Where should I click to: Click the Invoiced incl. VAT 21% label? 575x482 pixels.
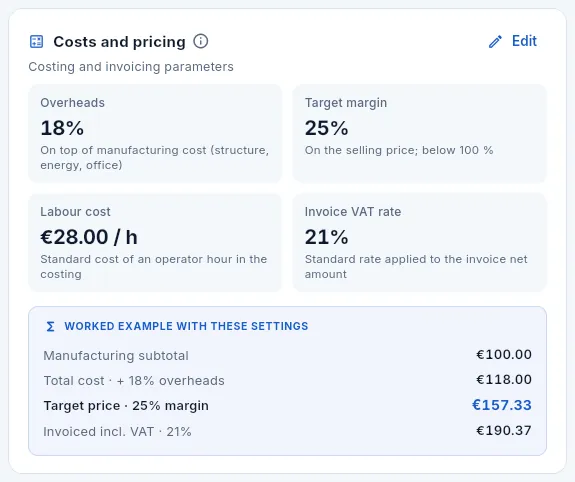[x=117, y=432]
